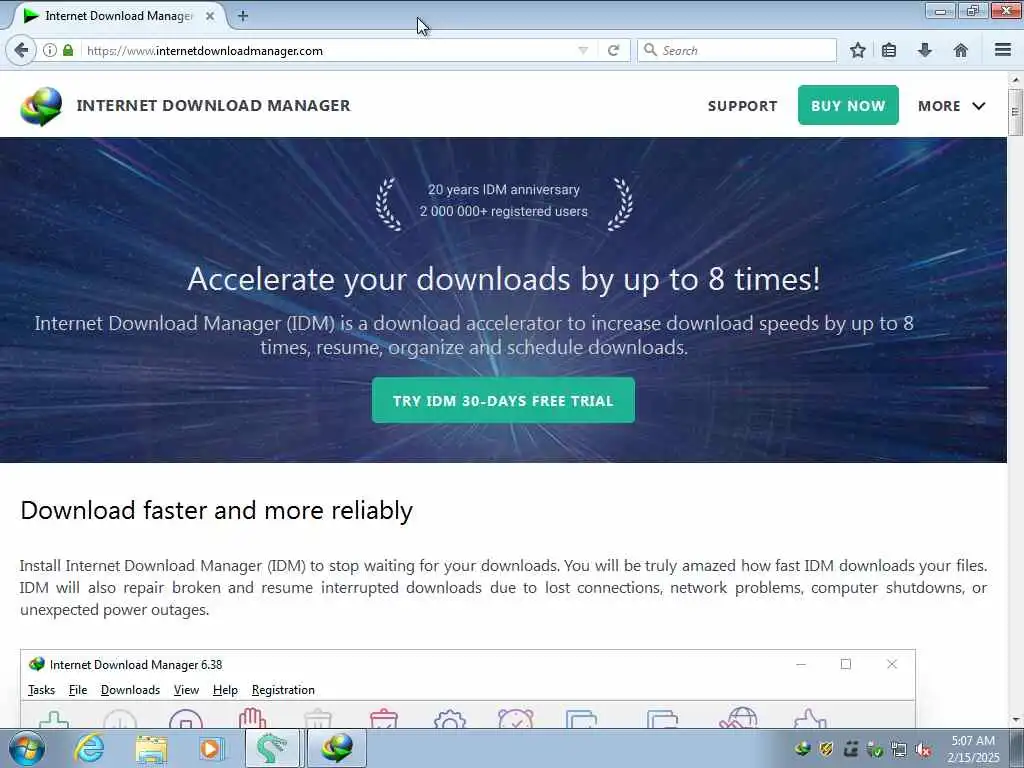The width and height of the screenshot is (1024, 768).
Task: Open site information icon in address bar
Action: pos(50,50)
